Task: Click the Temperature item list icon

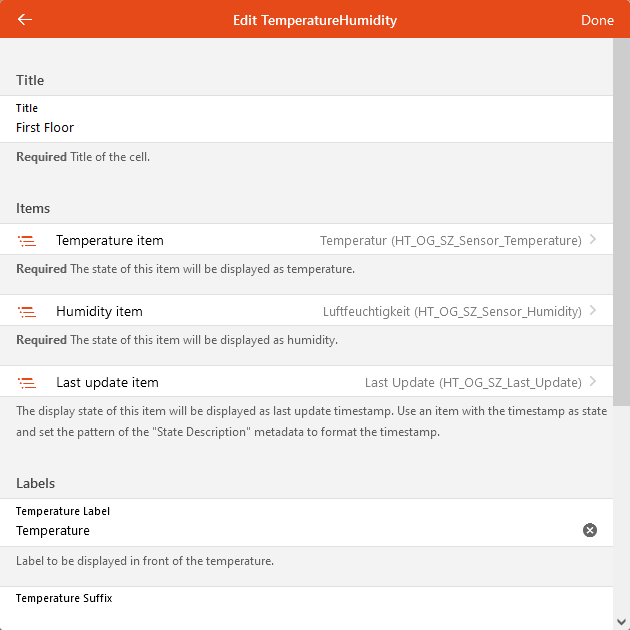Action: [27, 241]
